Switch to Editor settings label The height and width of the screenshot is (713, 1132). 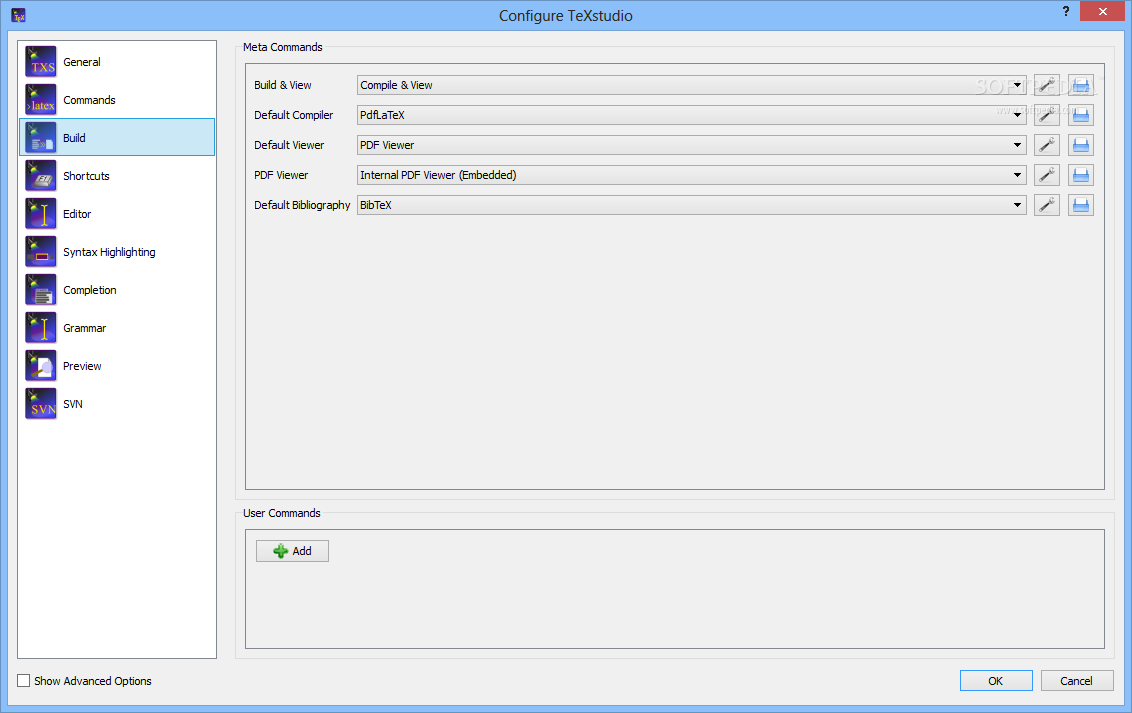pos(77,214)
